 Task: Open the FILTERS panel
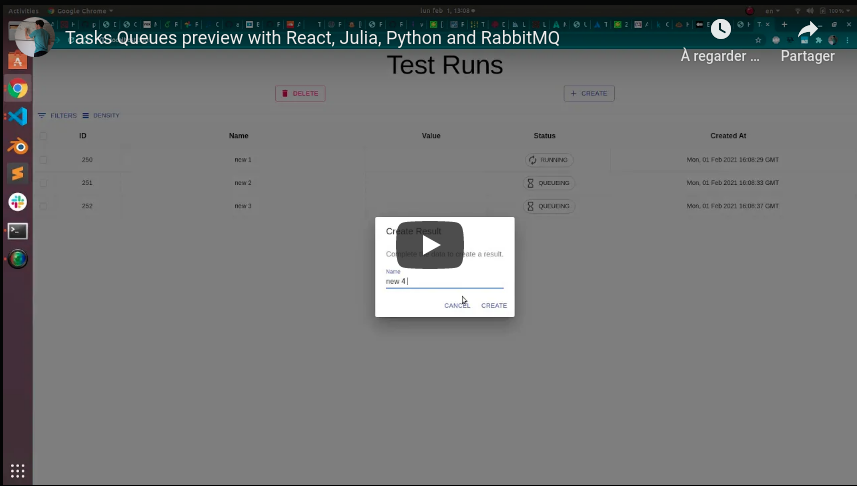point(57,115)
